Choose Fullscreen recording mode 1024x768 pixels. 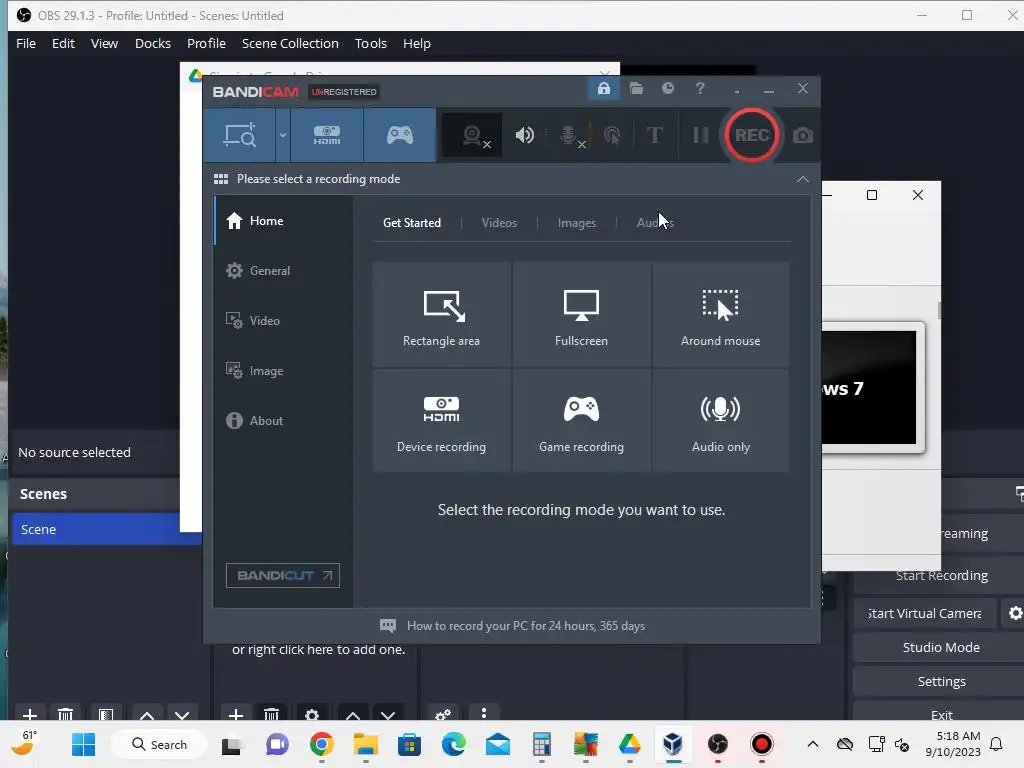click(581, 315)
